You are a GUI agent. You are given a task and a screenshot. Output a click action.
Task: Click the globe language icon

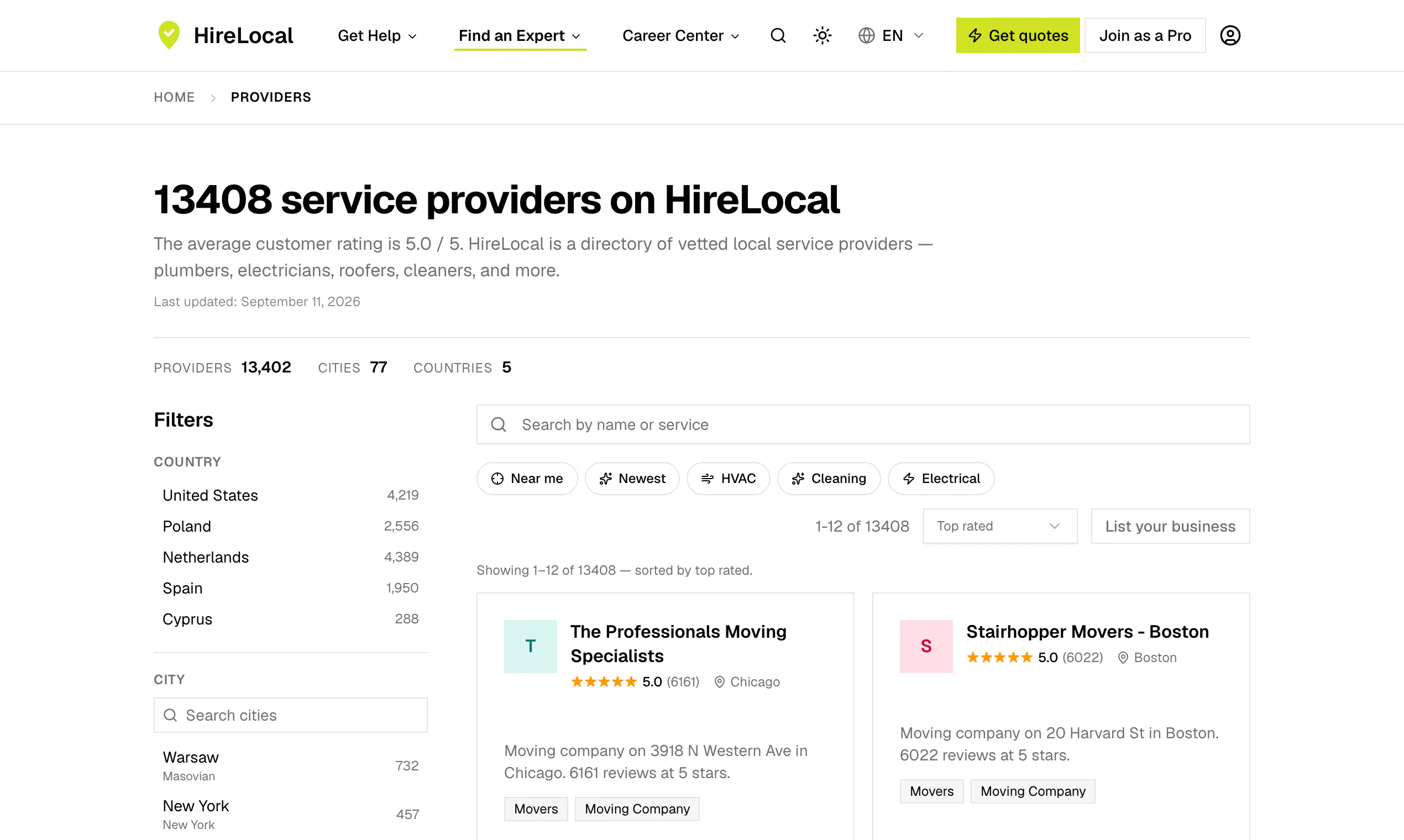tap(866, 36)
